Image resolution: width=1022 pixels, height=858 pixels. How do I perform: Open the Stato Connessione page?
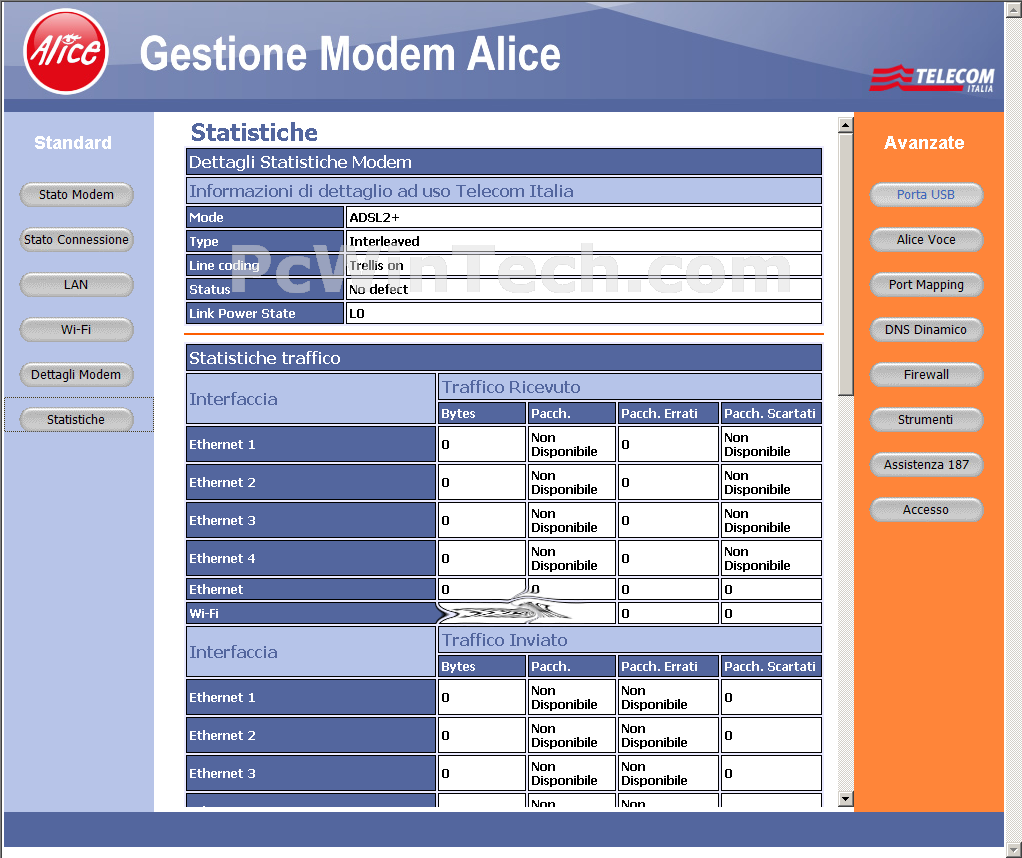[76, 239]
